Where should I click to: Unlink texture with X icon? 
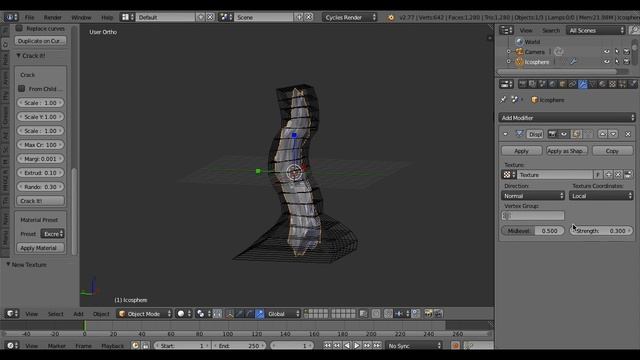click(x=618, y=175)
